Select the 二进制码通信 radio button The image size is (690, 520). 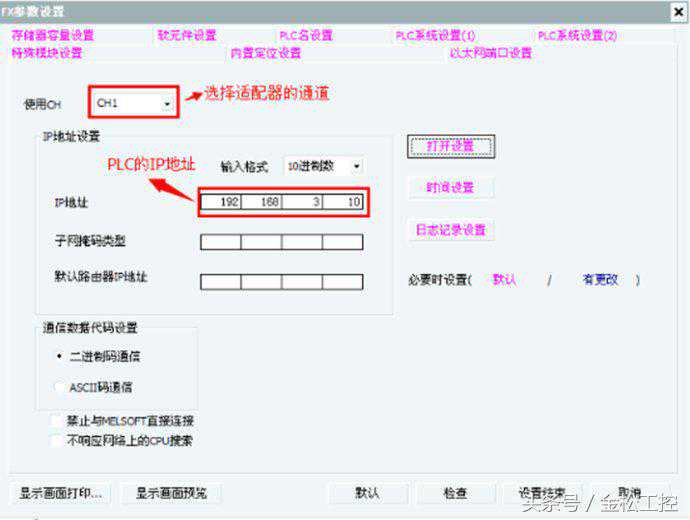tap(59, 356)
